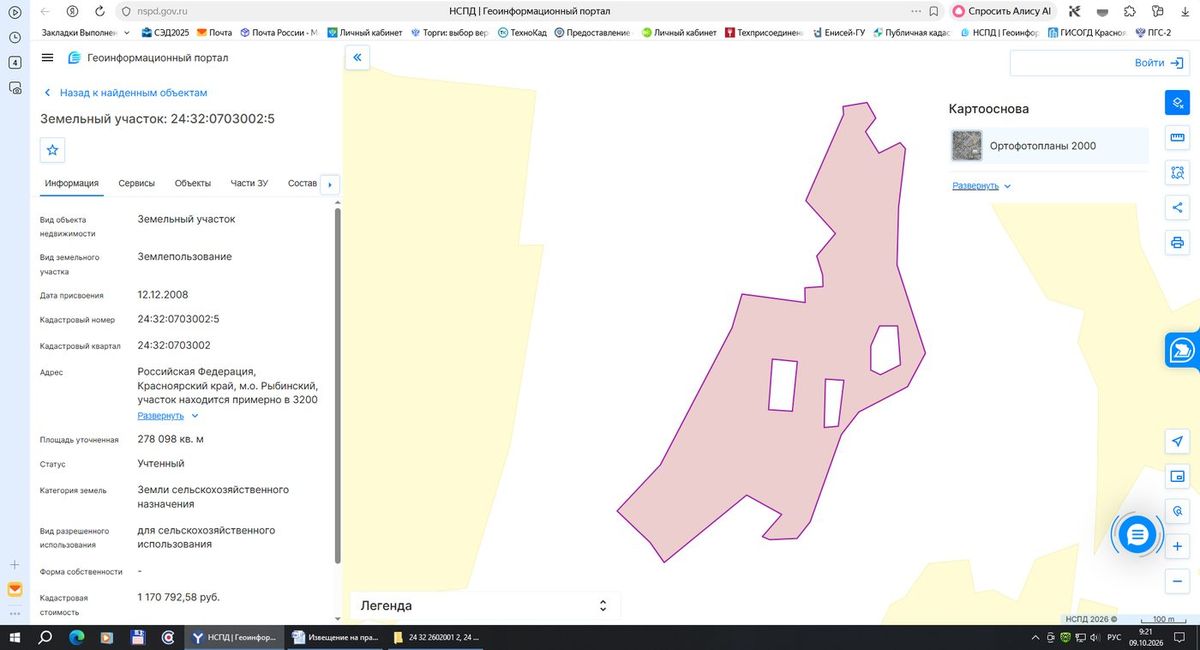Image resolution: width=1200 pixels, height=650 pixels.
Task: Reload the page in the browser
Action: [99, 11]
